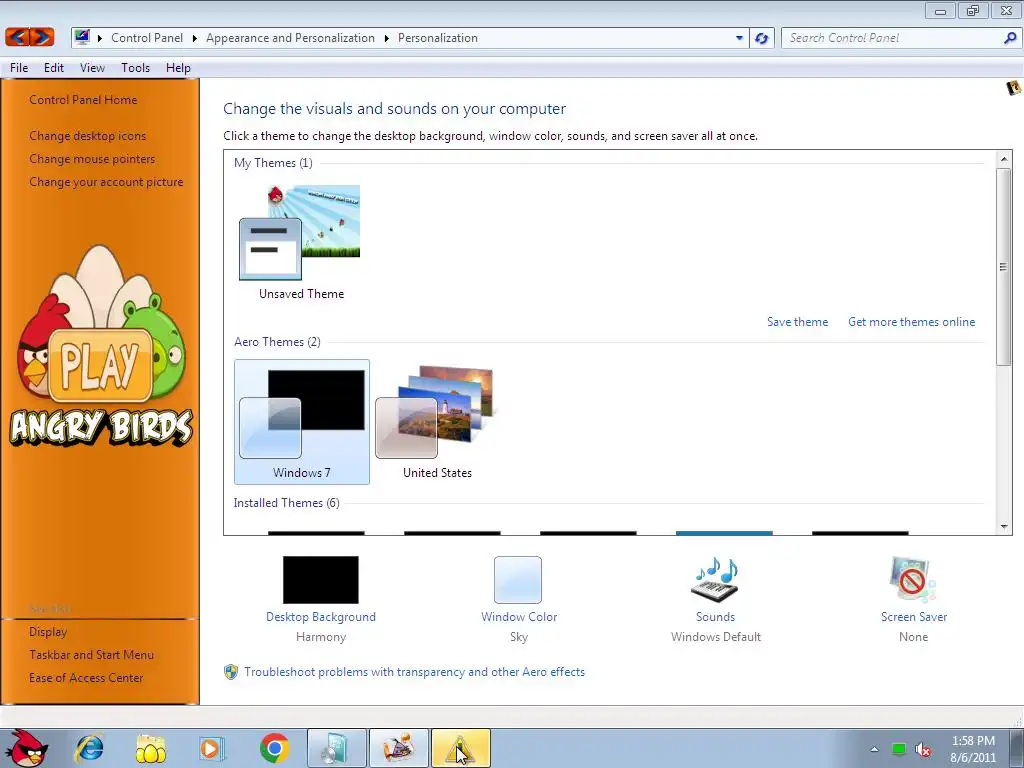The image size is (1024, 768).
Task: Switch to the wizard hat taskbar window
Action: click(x=399, y=748)
